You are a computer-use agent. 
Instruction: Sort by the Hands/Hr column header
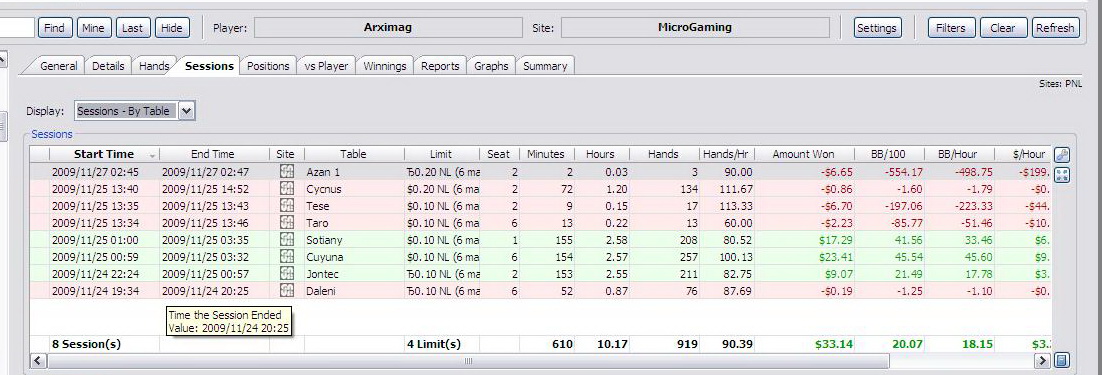click(727, 154)
